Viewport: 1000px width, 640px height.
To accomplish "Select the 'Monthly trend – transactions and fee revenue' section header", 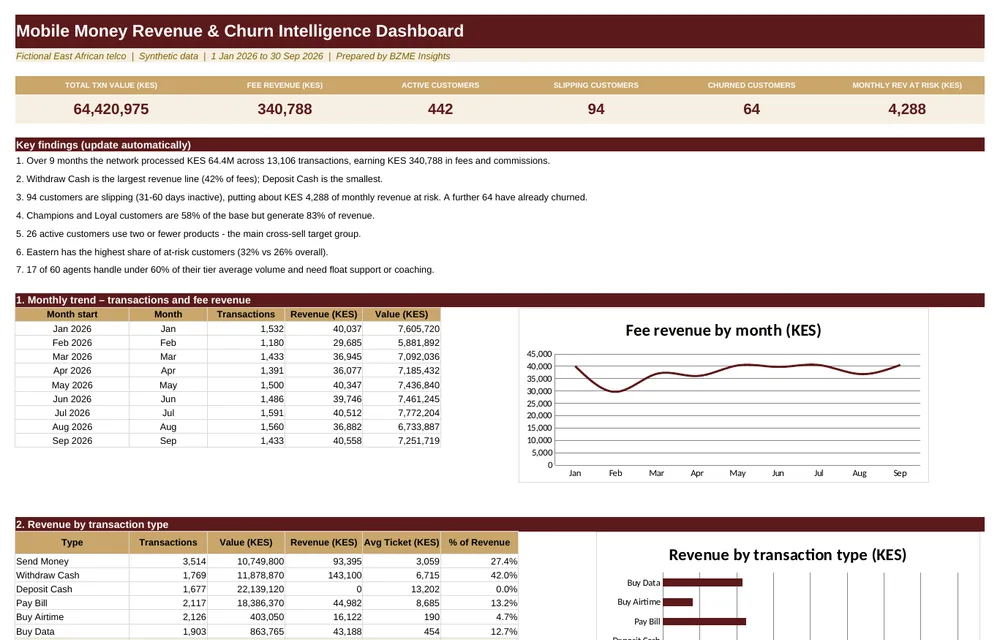I will (133, 300).
